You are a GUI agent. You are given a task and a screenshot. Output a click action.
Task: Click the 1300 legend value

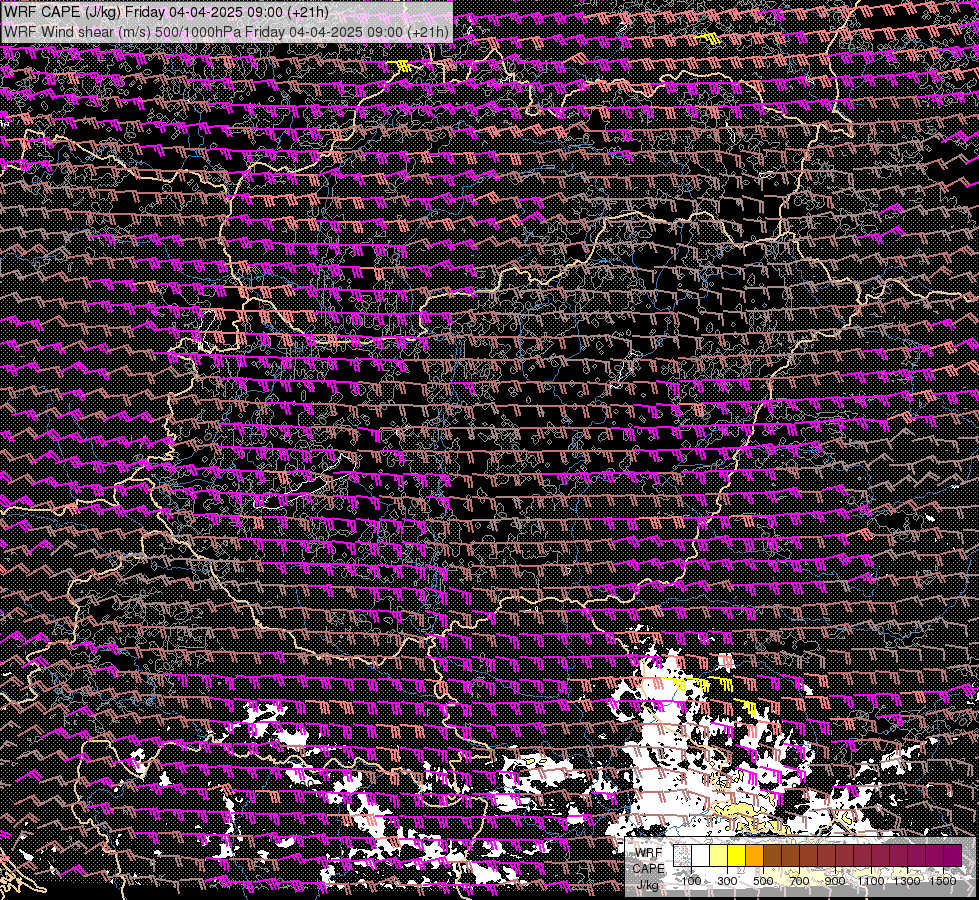pyautogui.click(x=907, y=881)
